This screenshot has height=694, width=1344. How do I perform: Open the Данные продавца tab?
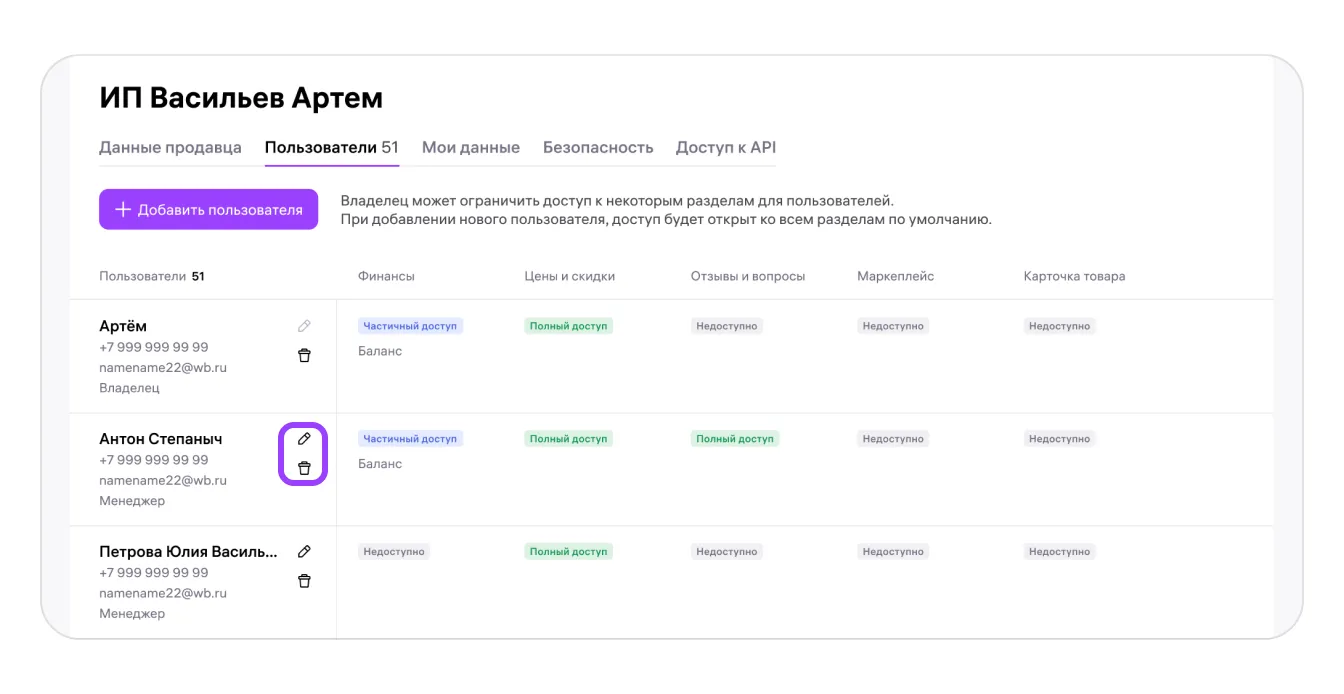pos(170,148)
